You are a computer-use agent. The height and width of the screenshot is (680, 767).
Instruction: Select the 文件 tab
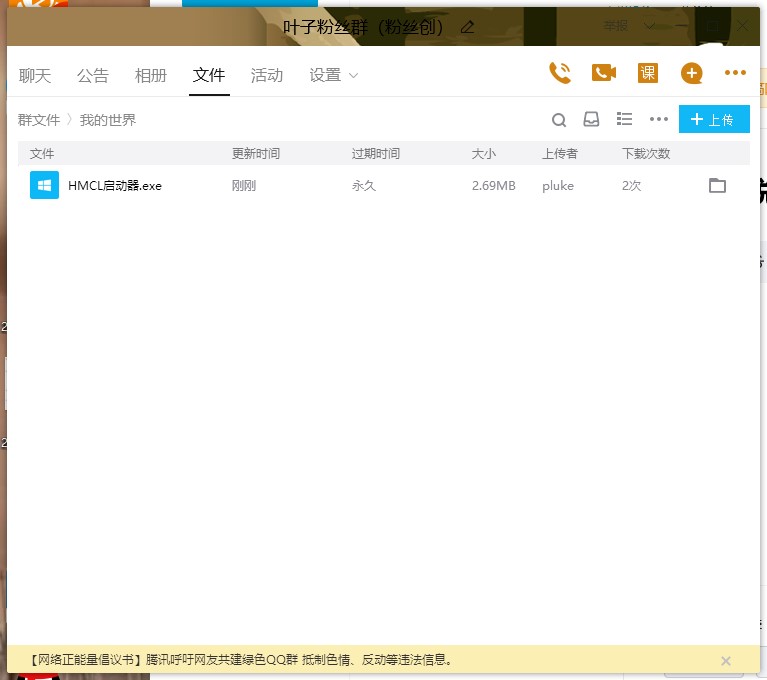pyautogui.click(x=209, y=75)
